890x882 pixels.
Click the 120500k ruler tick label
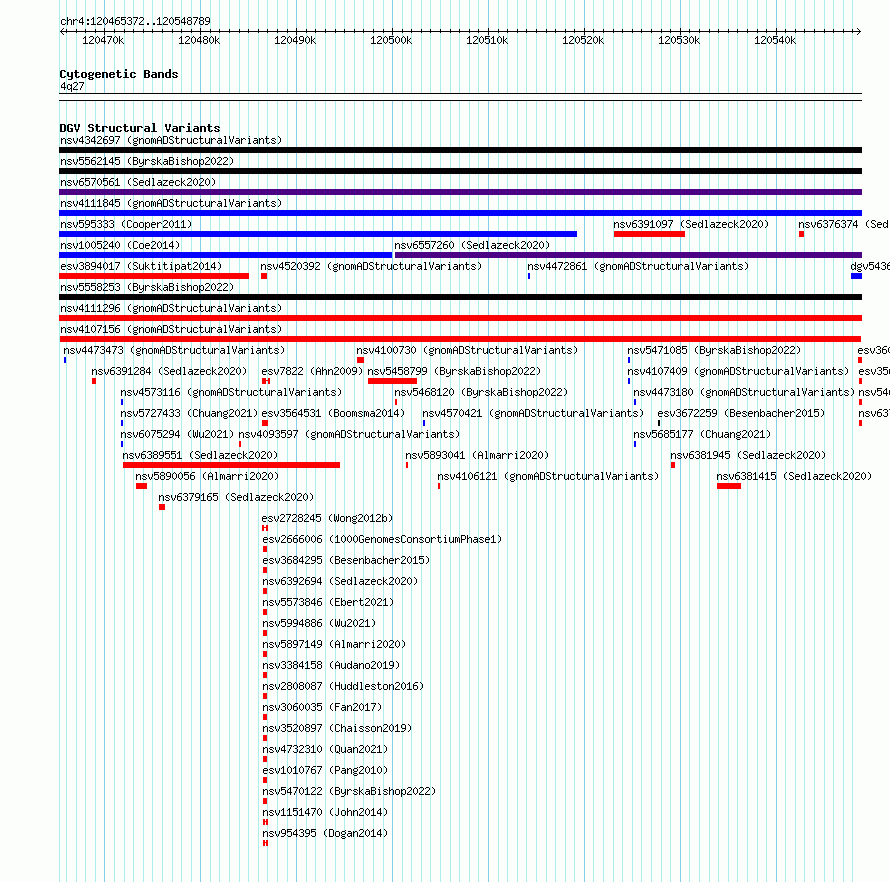(391, 40)
